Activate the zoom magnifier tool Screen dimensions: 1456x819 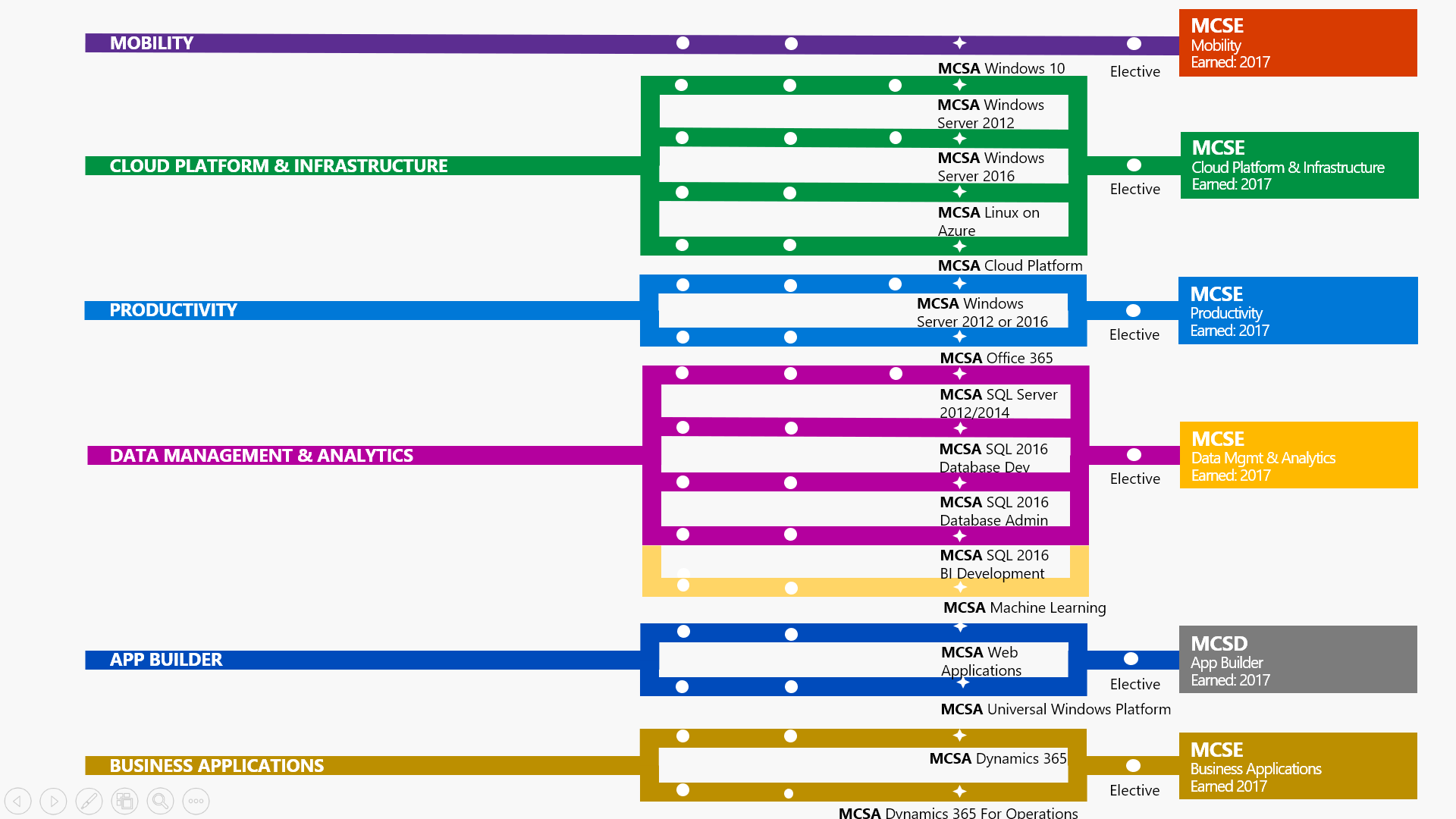pos(160,801)
